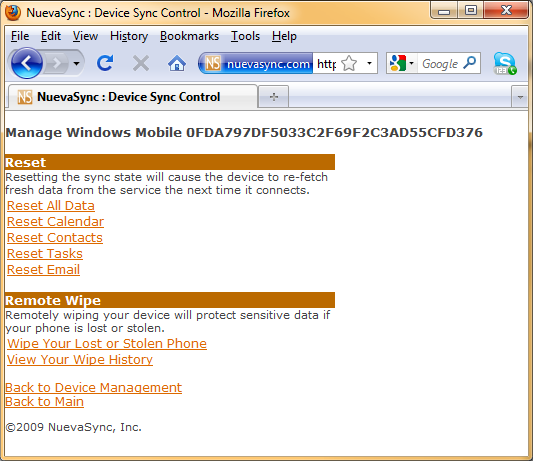
Task: Click the Reset Calendar link
Action: 55,222
